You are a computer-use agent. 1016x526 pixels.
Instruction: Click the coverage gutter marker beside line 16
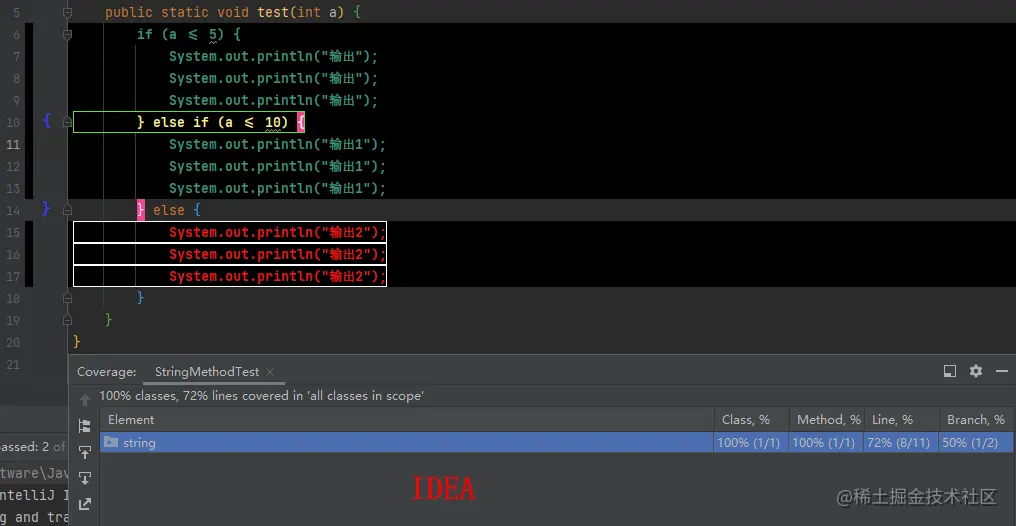click(x=29, y=254)
